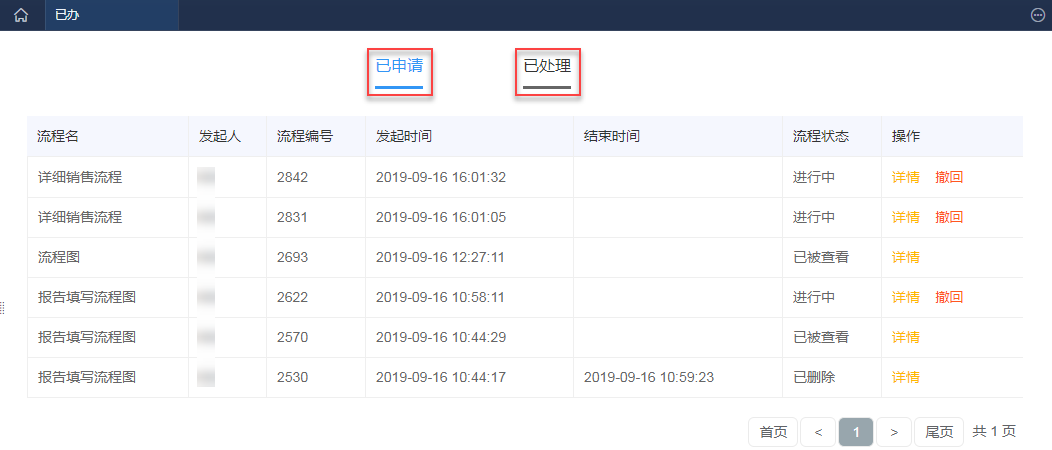Open 详情 for process 2570

coord(905,337)
